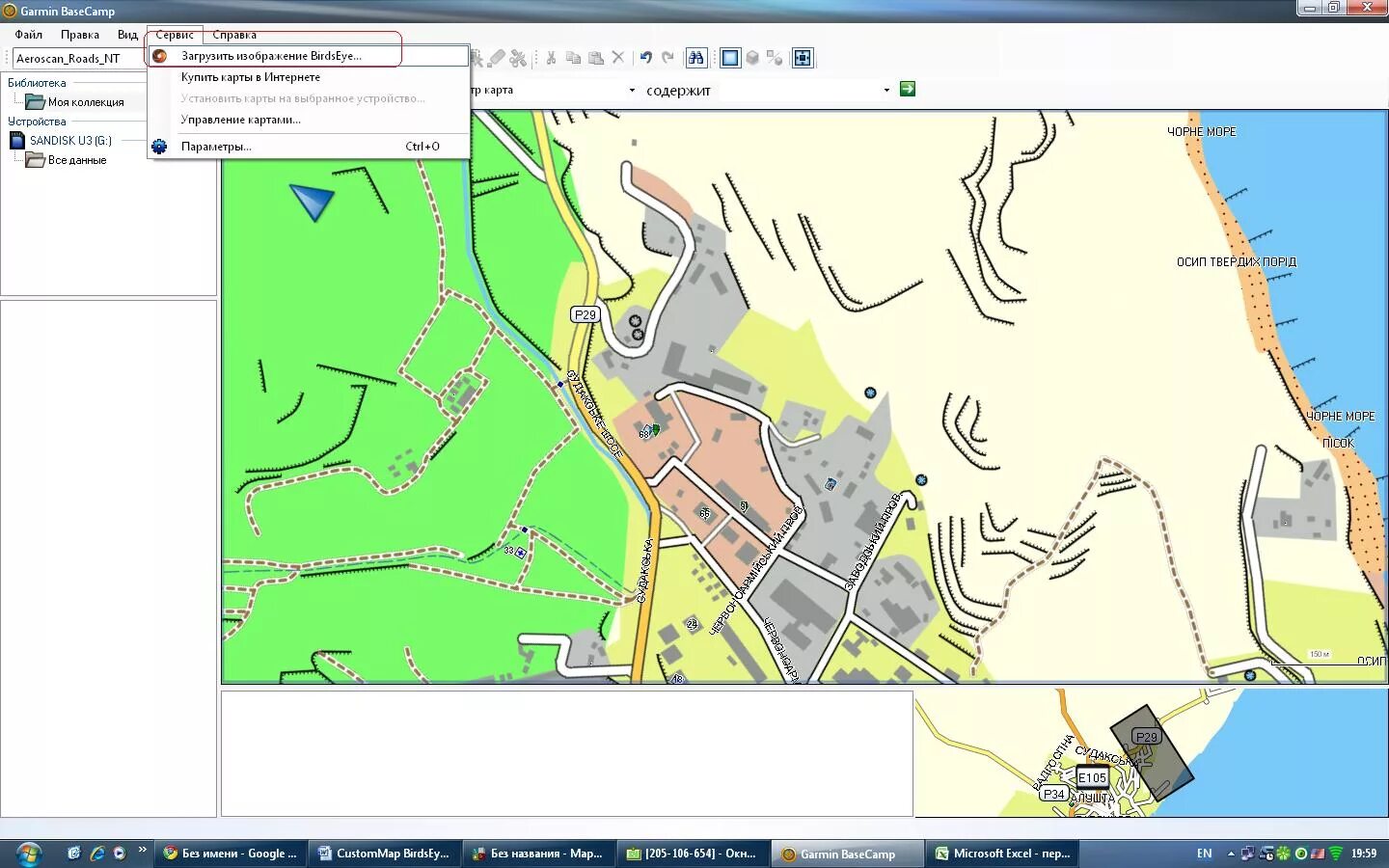
Task: Undo last action with blue arrow
Action: point(646,58)
